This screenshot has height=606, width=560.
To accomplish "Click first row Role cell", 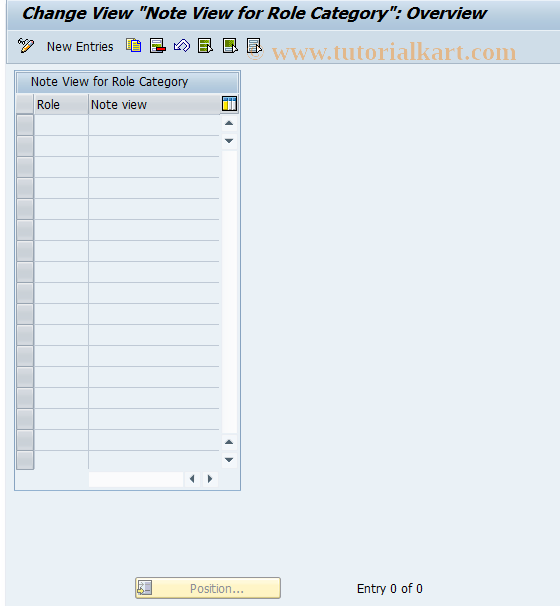I will point(61,125).
